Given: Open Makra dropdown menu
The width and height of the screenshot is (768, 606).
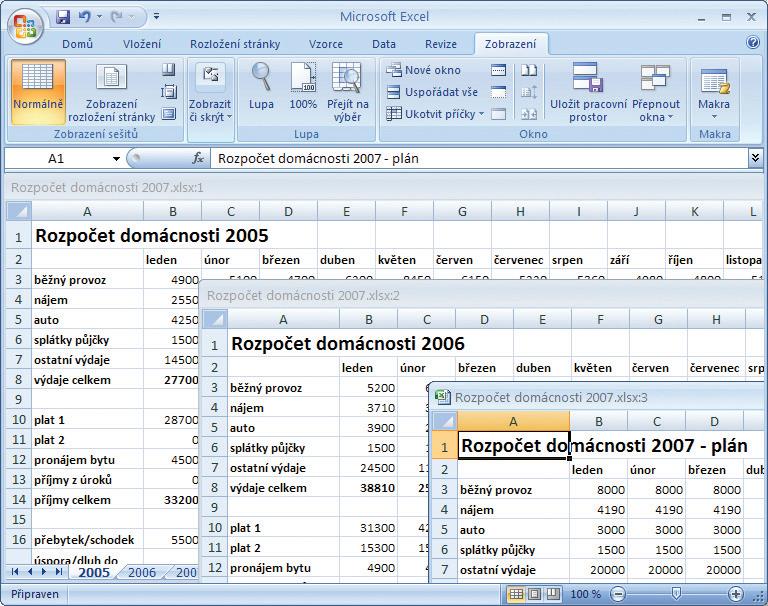Looking at the screenshot, I should pyautogui.click(x=714, y=92).
